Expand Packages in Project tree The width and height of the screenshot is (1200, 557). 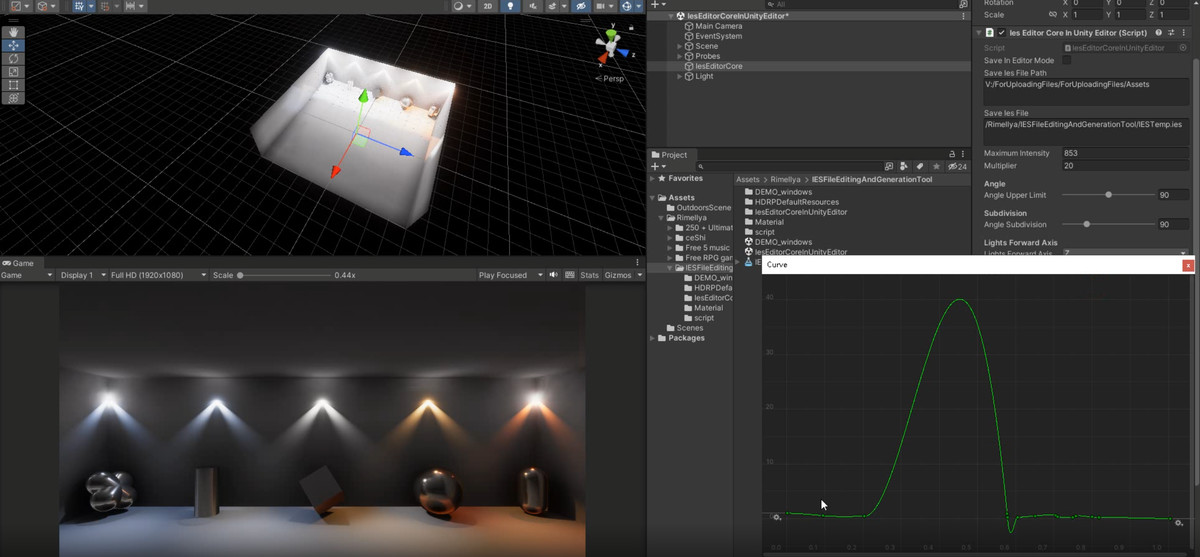click(652, 338)
